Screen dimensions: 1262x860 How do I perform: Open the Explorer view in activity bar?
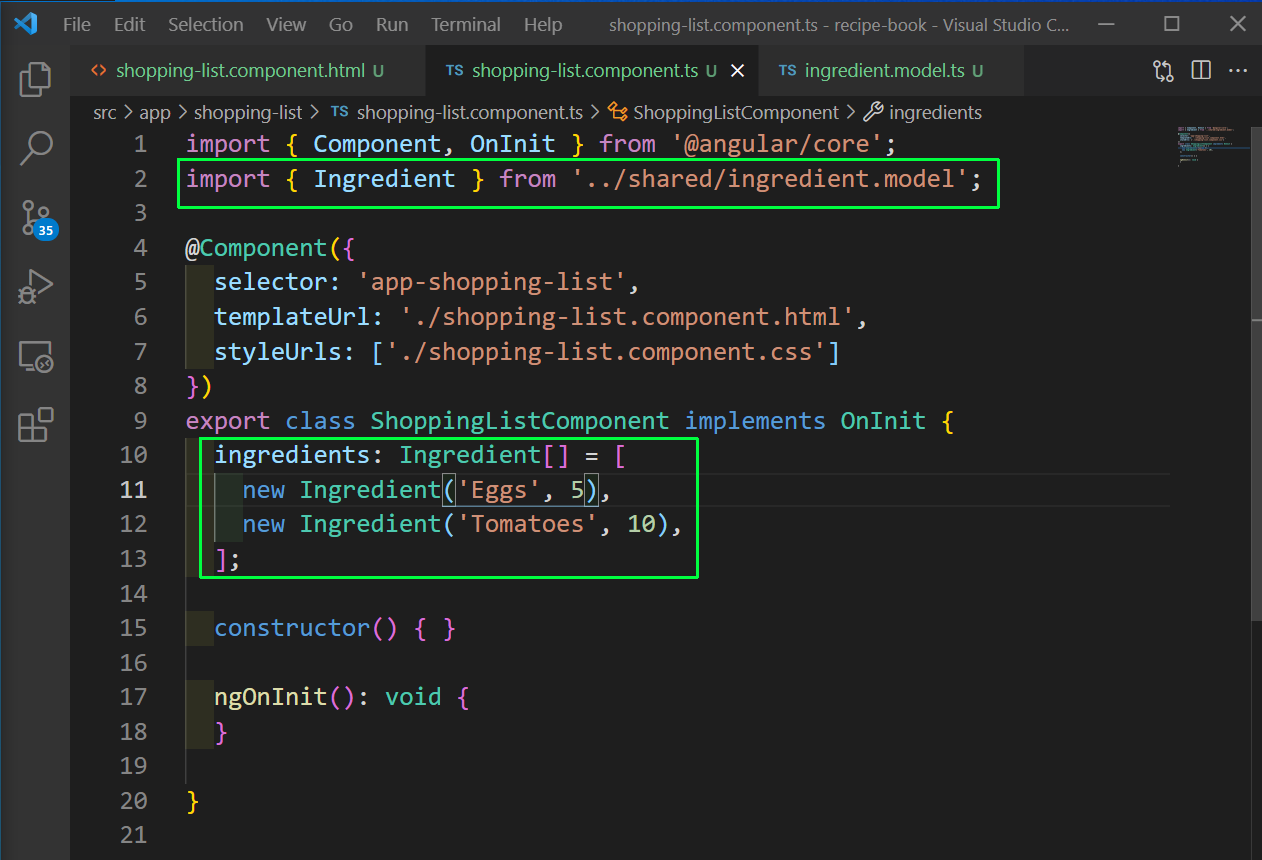click(35, 79)
